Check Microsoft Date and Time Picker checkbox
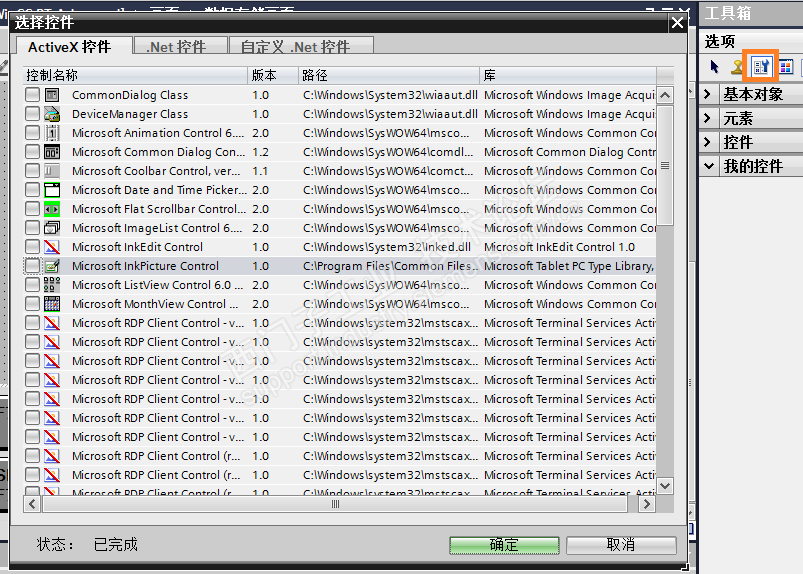This screenshot has width=803, height=574. coord(32,190)
